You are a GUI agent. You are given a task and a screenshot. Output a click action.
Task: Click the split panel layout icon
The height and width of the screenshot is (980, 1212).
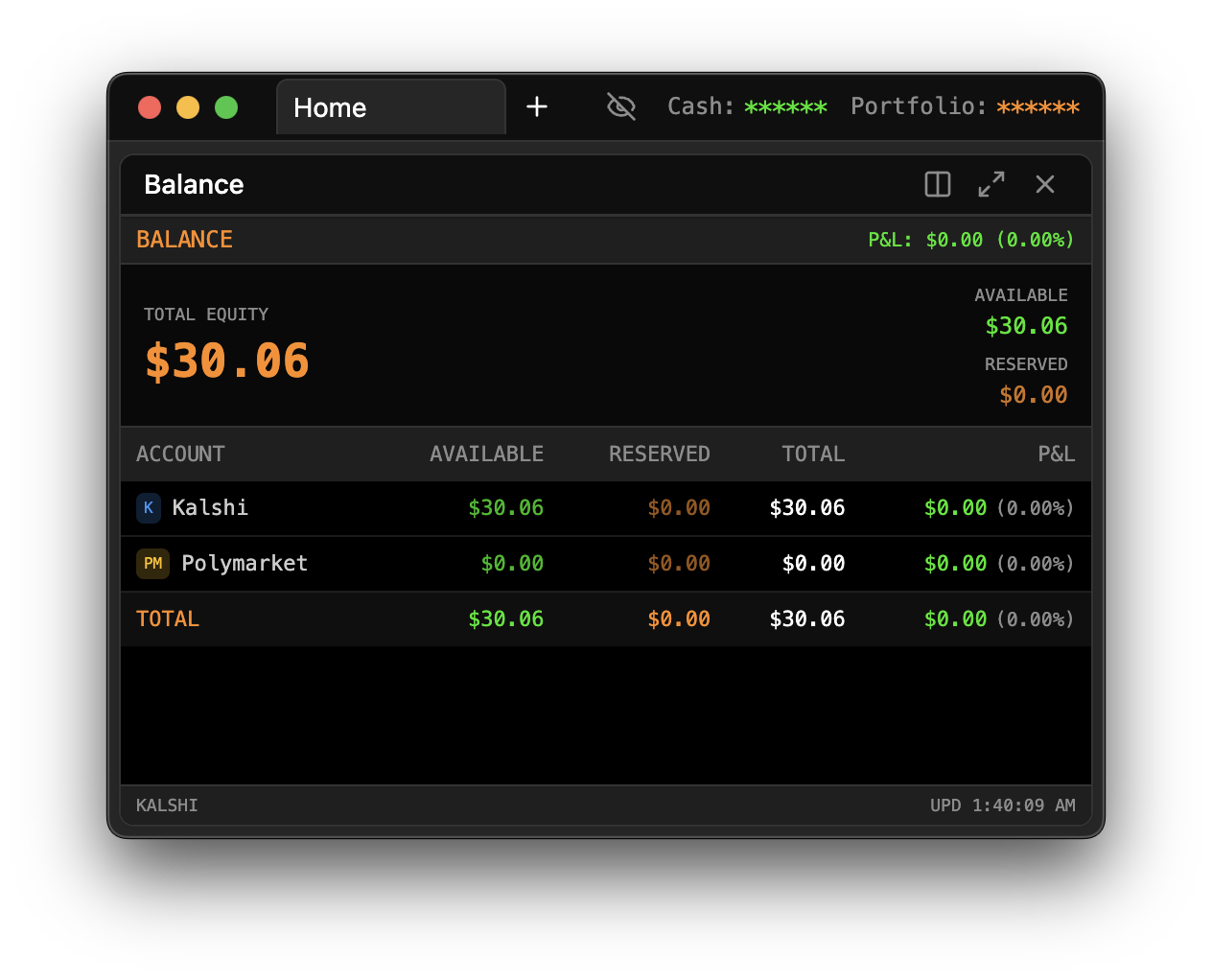[x=937, y=184]
